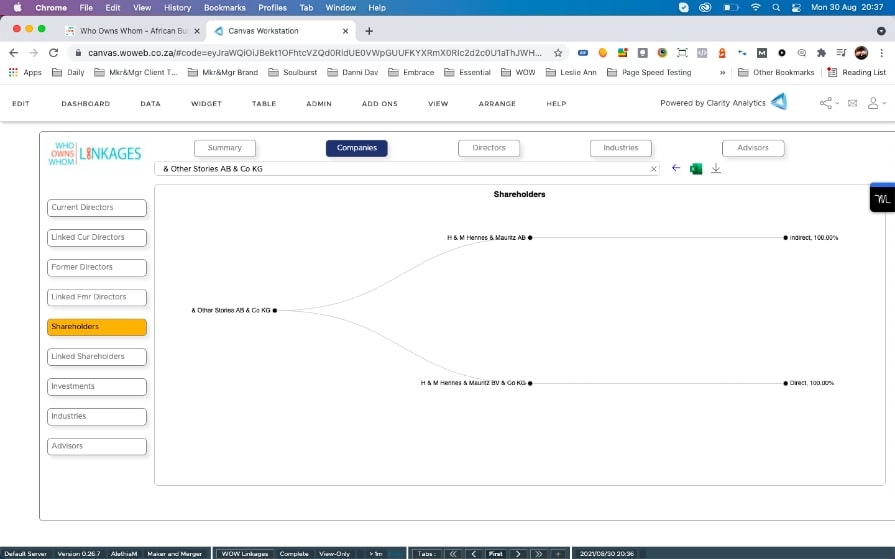Open the DASHBOARD menu

[x=86, y=104]
